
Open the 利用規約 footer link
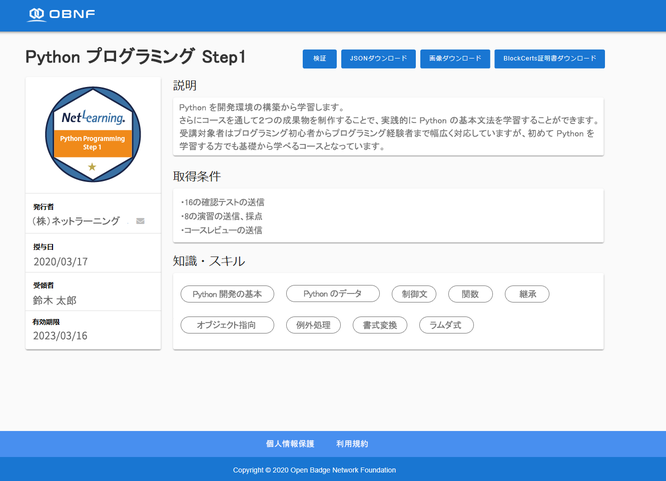pos(352,444)
